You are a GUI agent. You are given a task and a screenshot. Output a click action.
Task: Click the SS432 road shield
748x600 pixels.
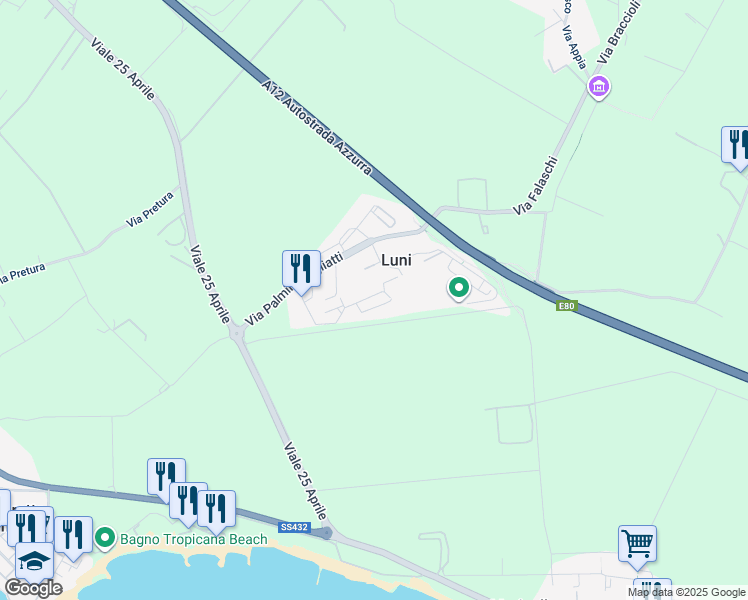coord(295,527)
